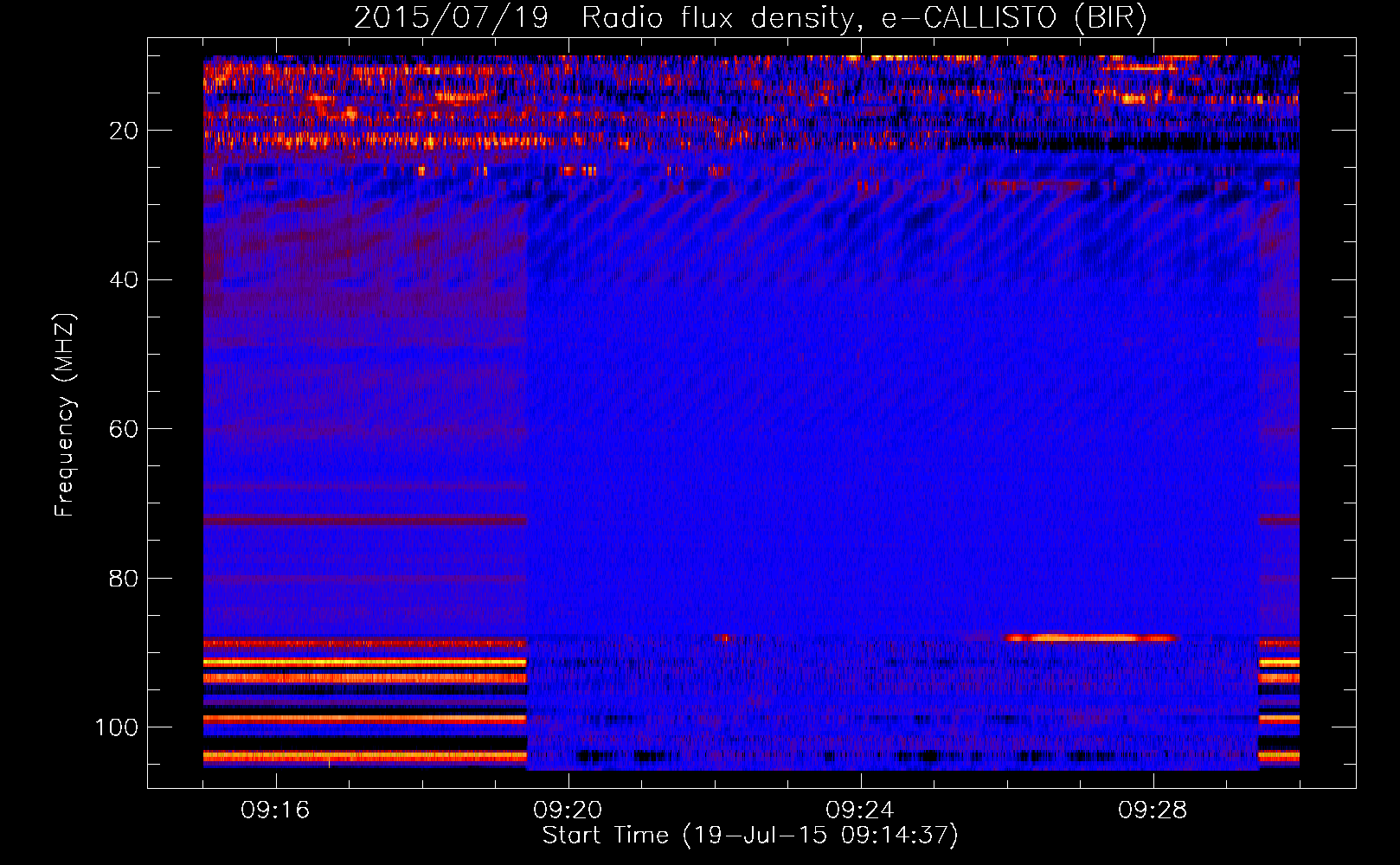The width and height of the screenshot is (1400, 865).
Task: Click the 'Start Time (19-Jul-15 09:14:37)' label
Action: click(x=750, y=836)
